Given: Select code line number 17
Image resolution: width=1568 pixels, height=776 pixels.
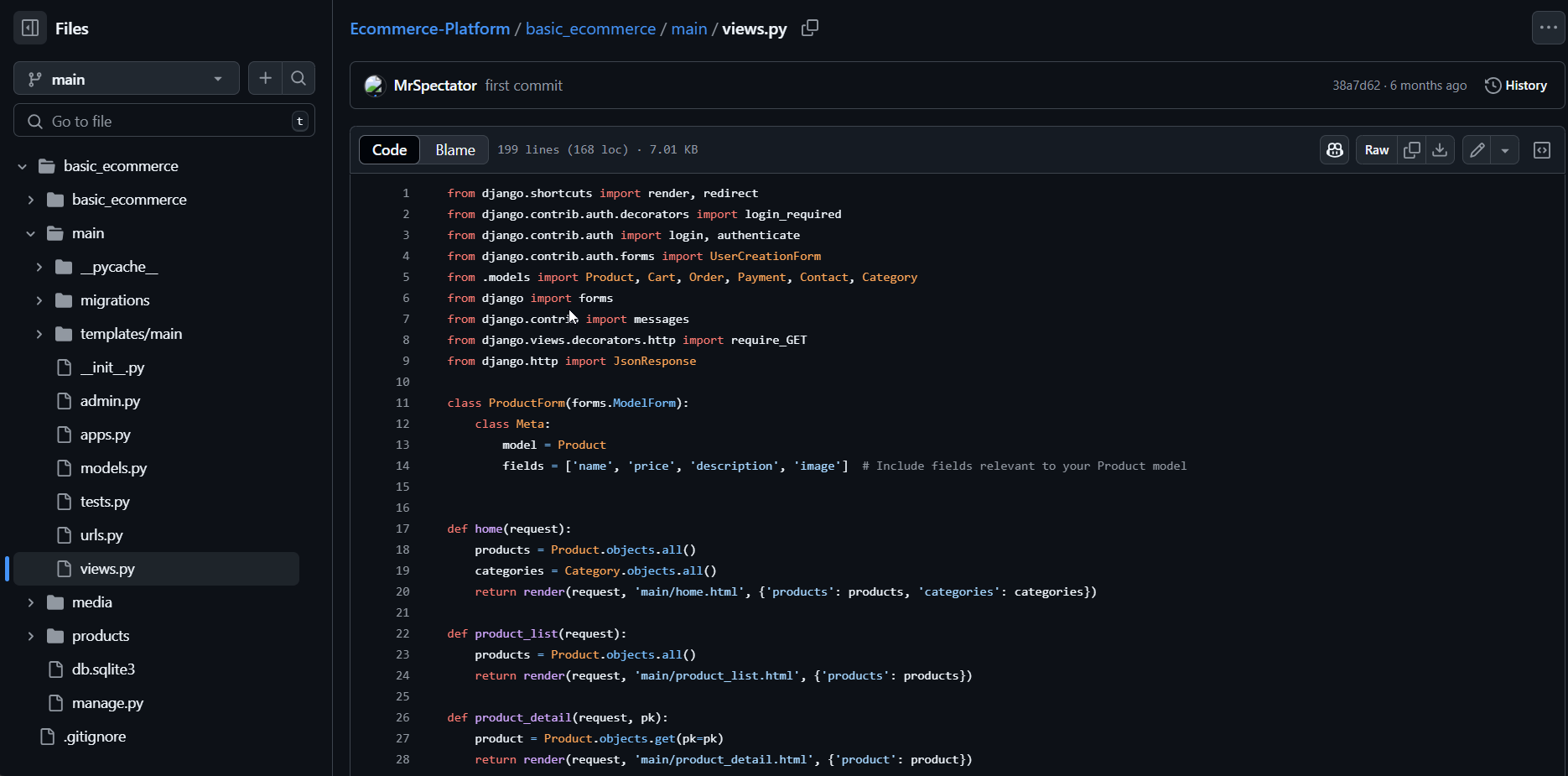Looking at the screenshot, I should 402,529.
